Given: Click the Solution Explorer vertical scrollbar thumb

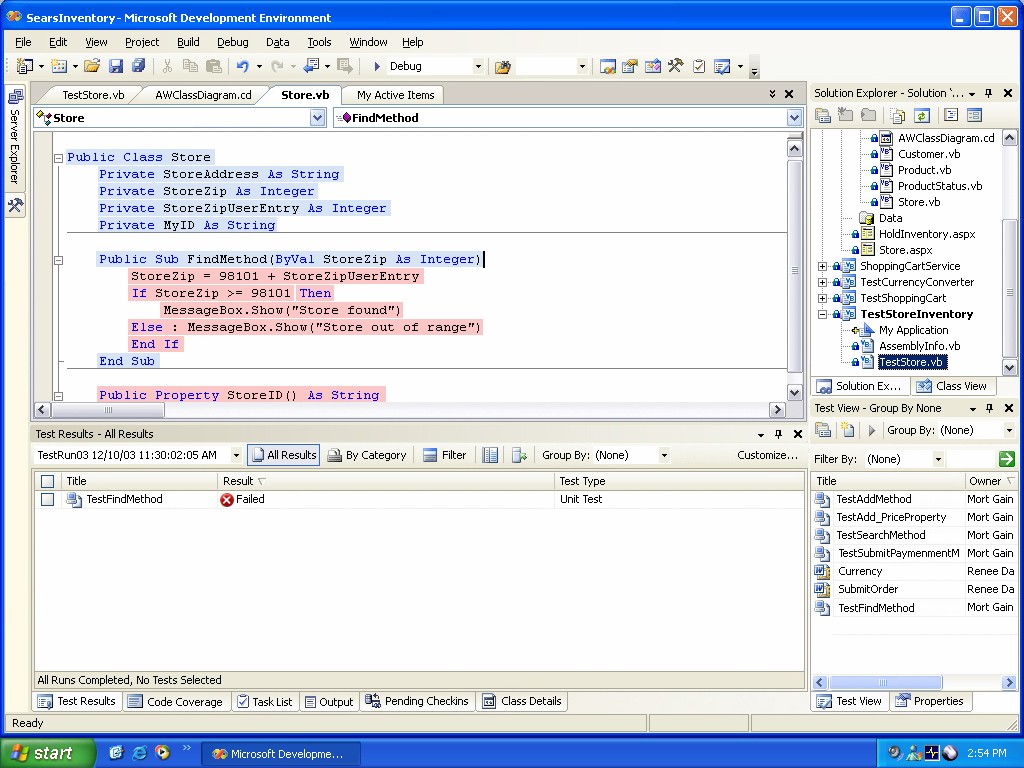Looking at the screenshot, I should click(1009, 289).
